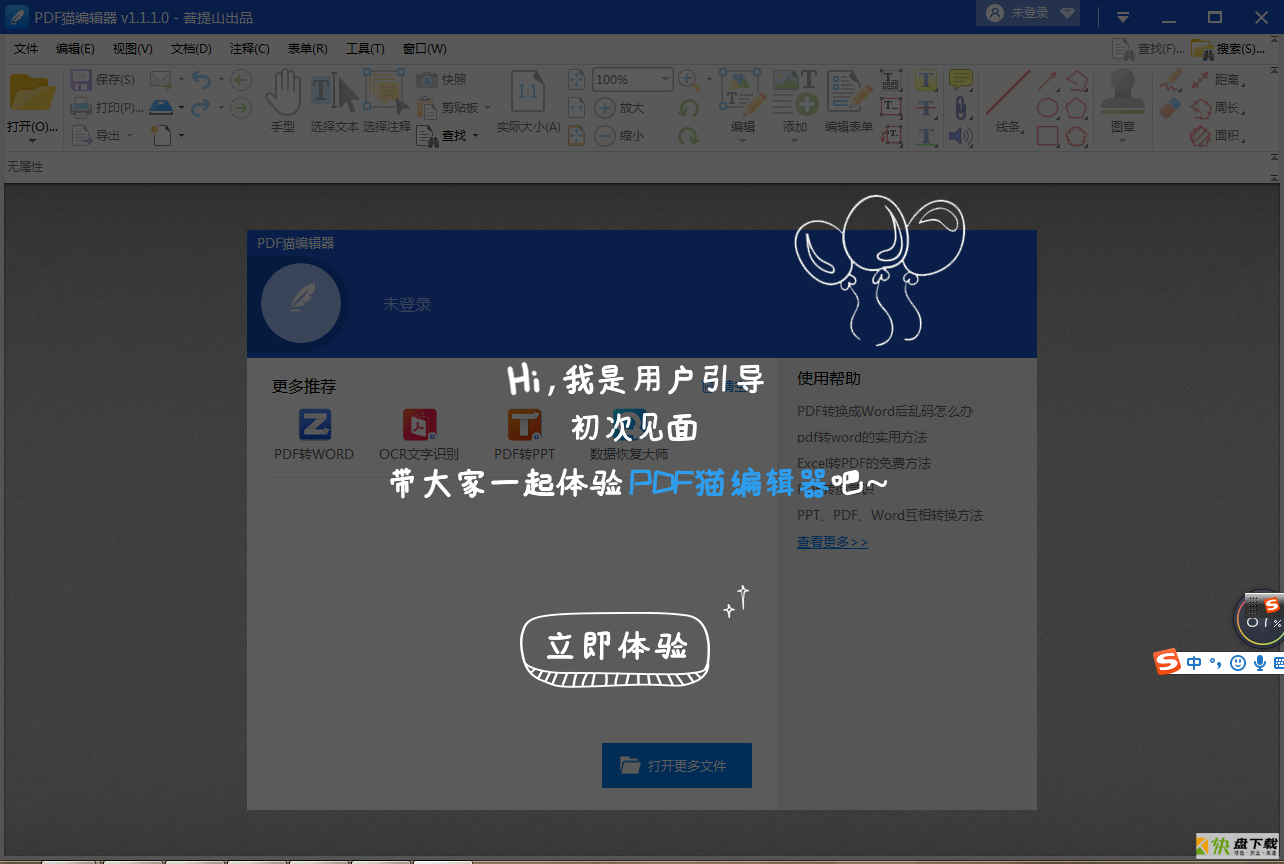
Task: Expand the new document icon dropdown arrow
Action: click(x=181, y=135)
